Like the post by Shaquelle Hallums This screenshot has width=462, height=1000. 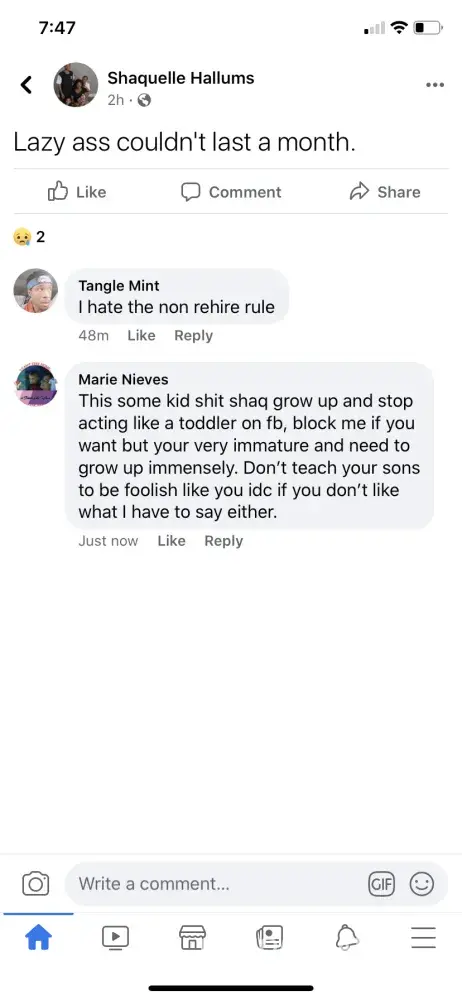[77, 191]
